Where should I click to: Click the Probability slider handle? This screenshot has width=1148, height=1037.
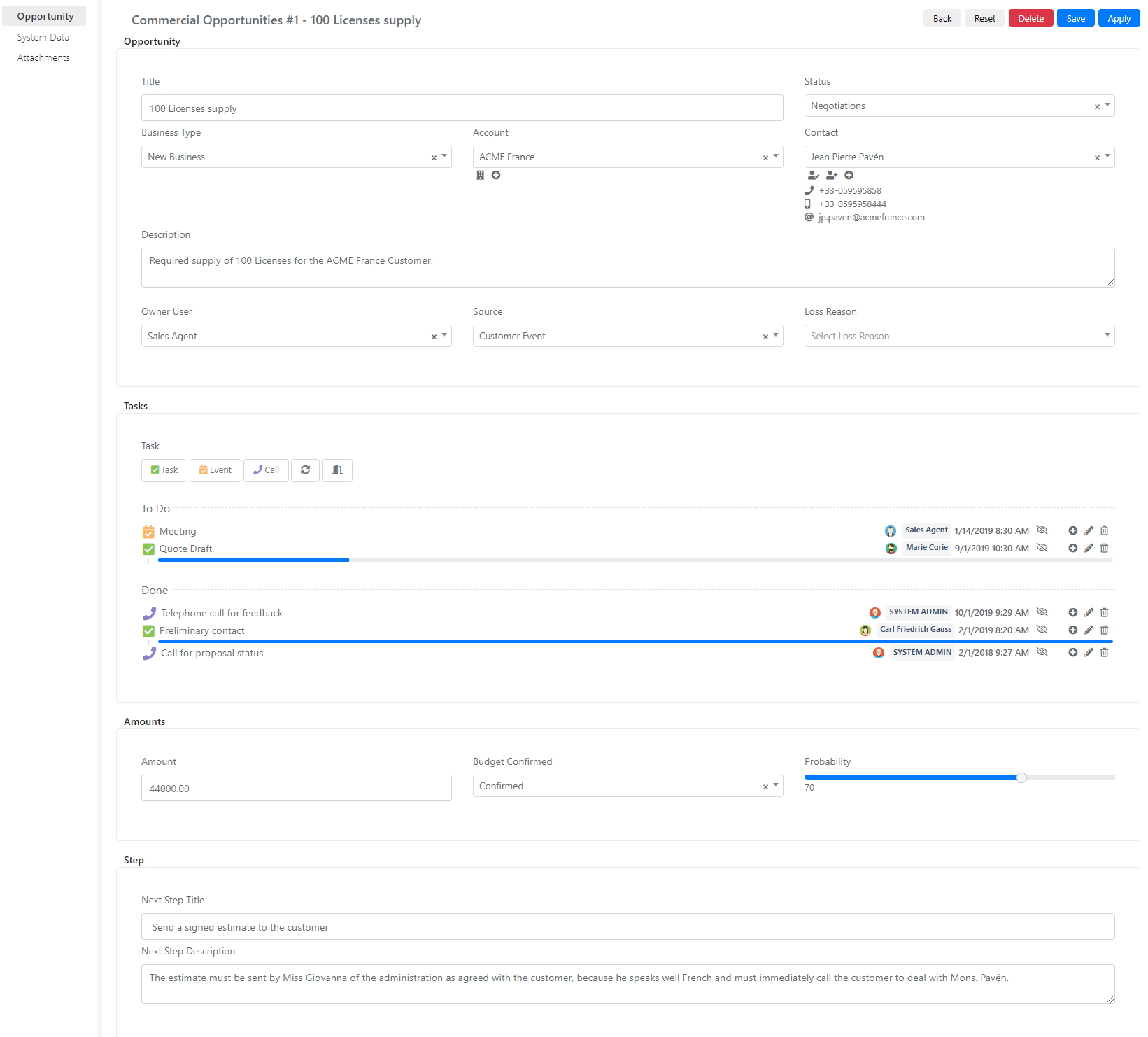(x=1021, y=777)
